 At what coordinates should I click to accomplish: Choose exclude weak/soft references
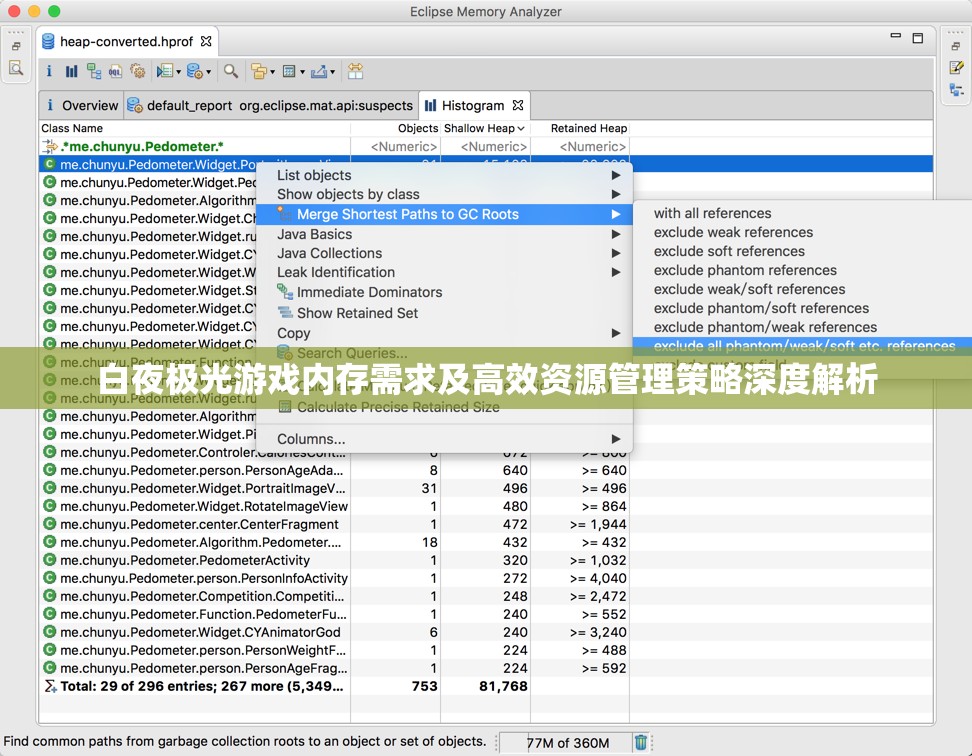tap(802, 289)
